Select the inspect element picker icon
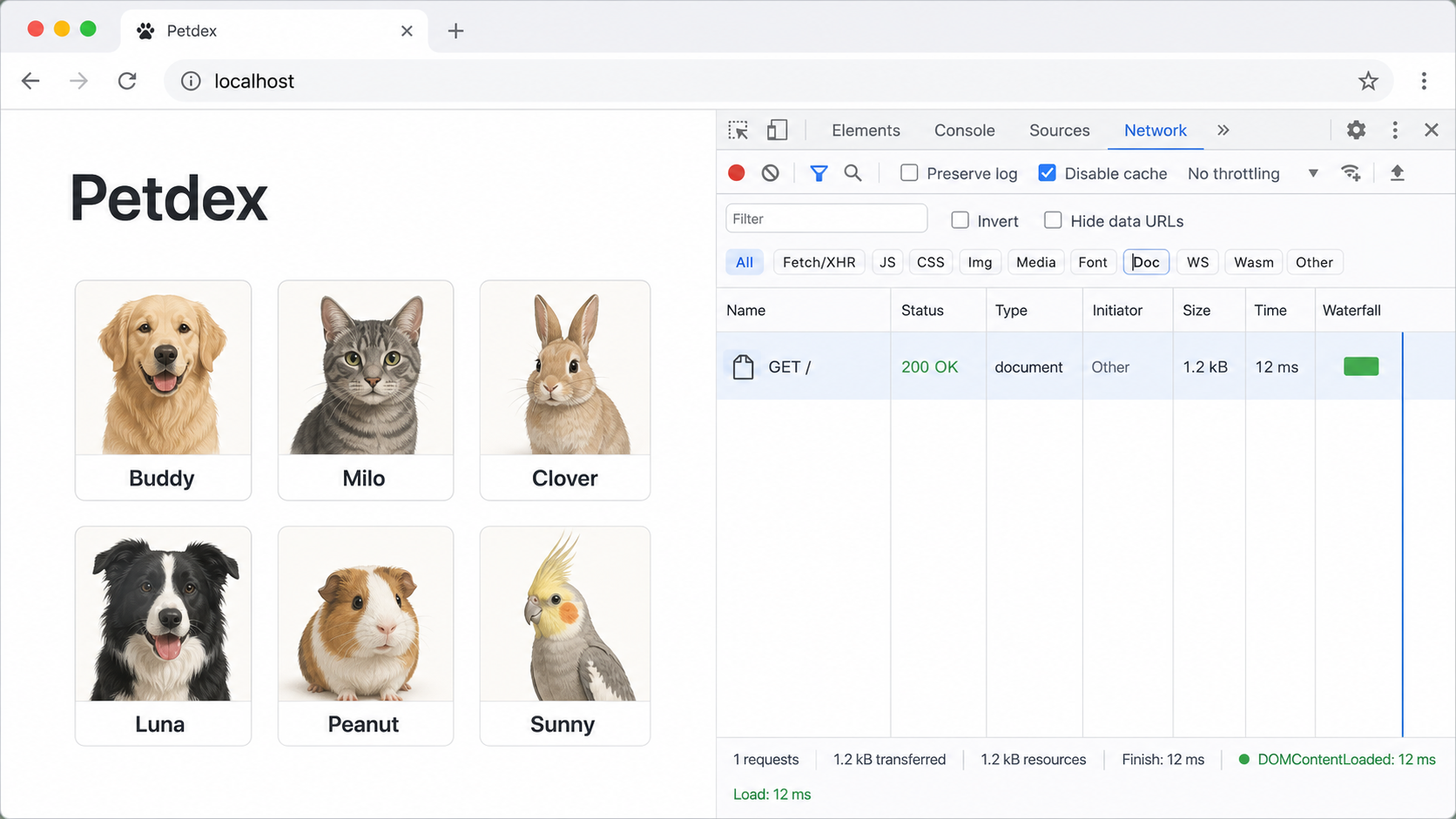 pyautogui.click(x=738, y=131)
